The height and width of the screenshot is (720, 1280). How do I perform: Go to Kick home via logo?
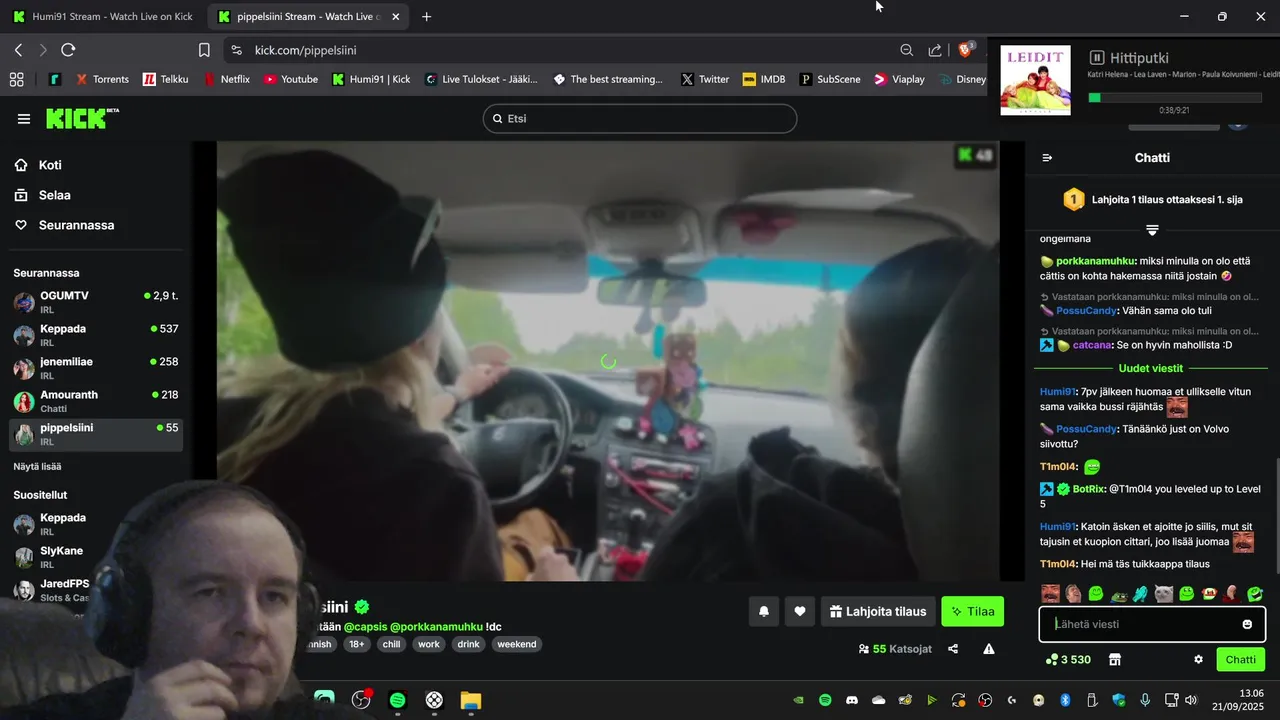[x=82, y=118]
